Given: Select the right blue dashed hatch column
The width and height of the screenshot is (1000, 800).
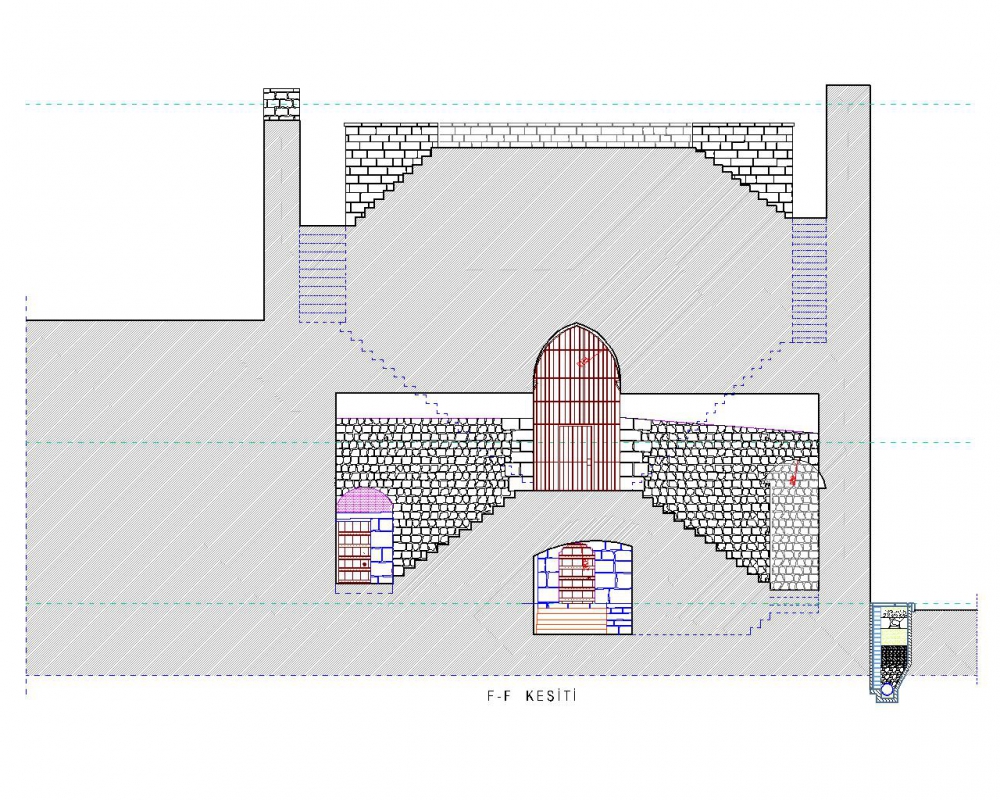Looking at the screenshot, I should (x=809, y=280).
